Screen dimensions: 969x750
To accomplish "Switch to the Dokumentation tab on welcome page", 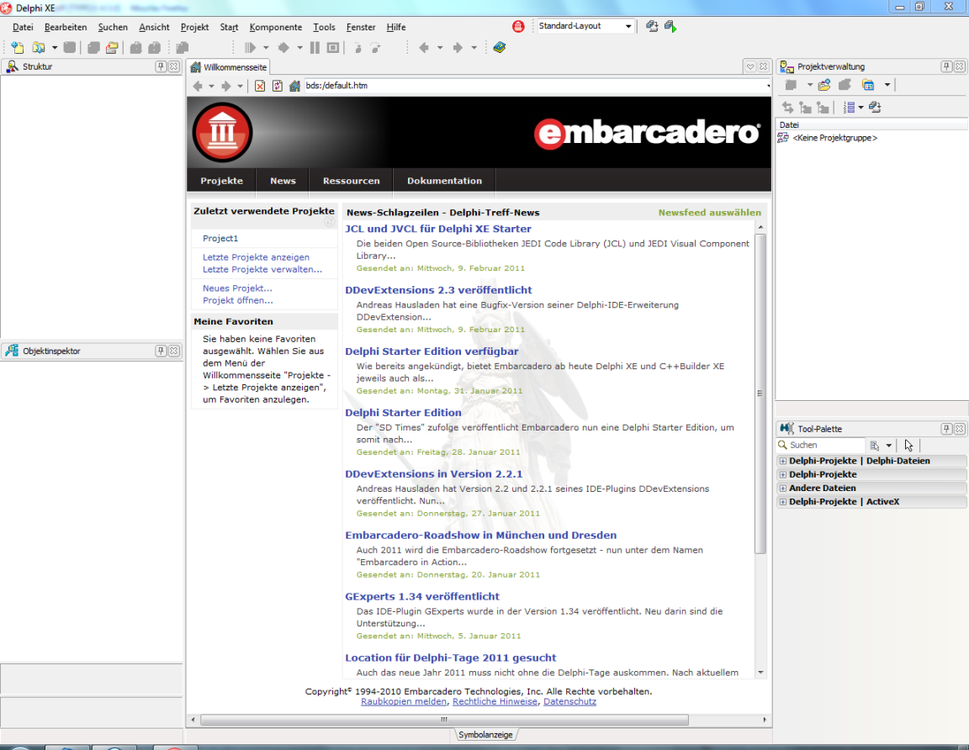I will pos(444,180).
